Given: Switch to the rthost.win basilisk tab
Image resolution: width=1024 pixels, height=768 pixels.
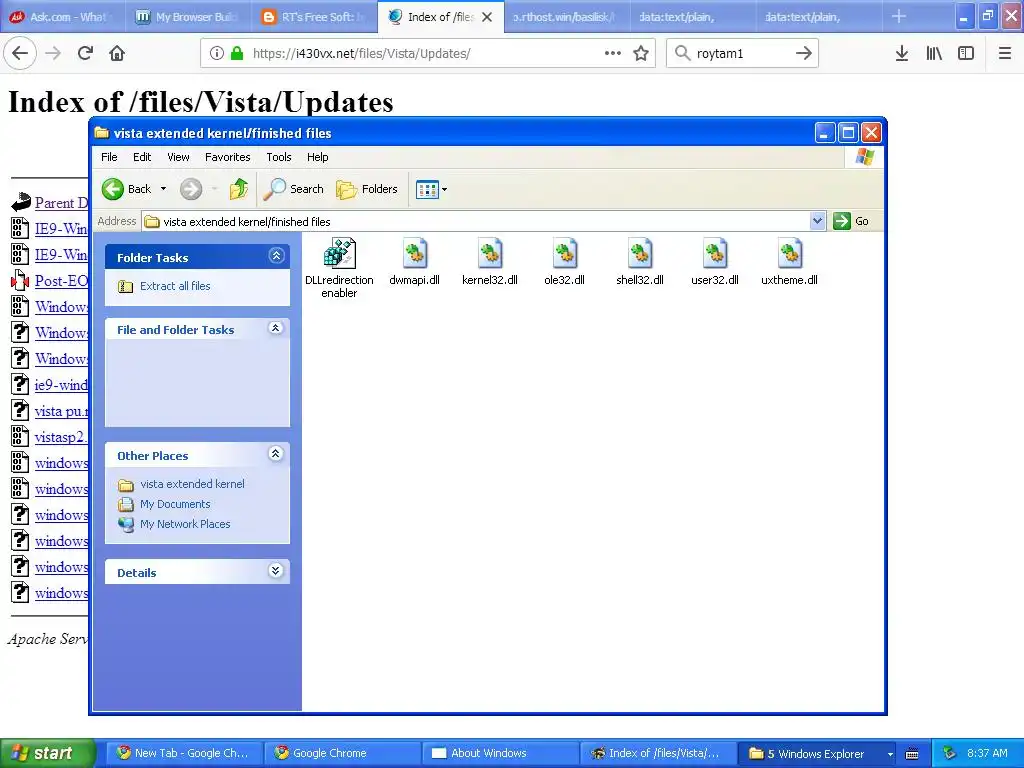Looking at the screenshot, I should pyautogui.click(x=566, y=17).
